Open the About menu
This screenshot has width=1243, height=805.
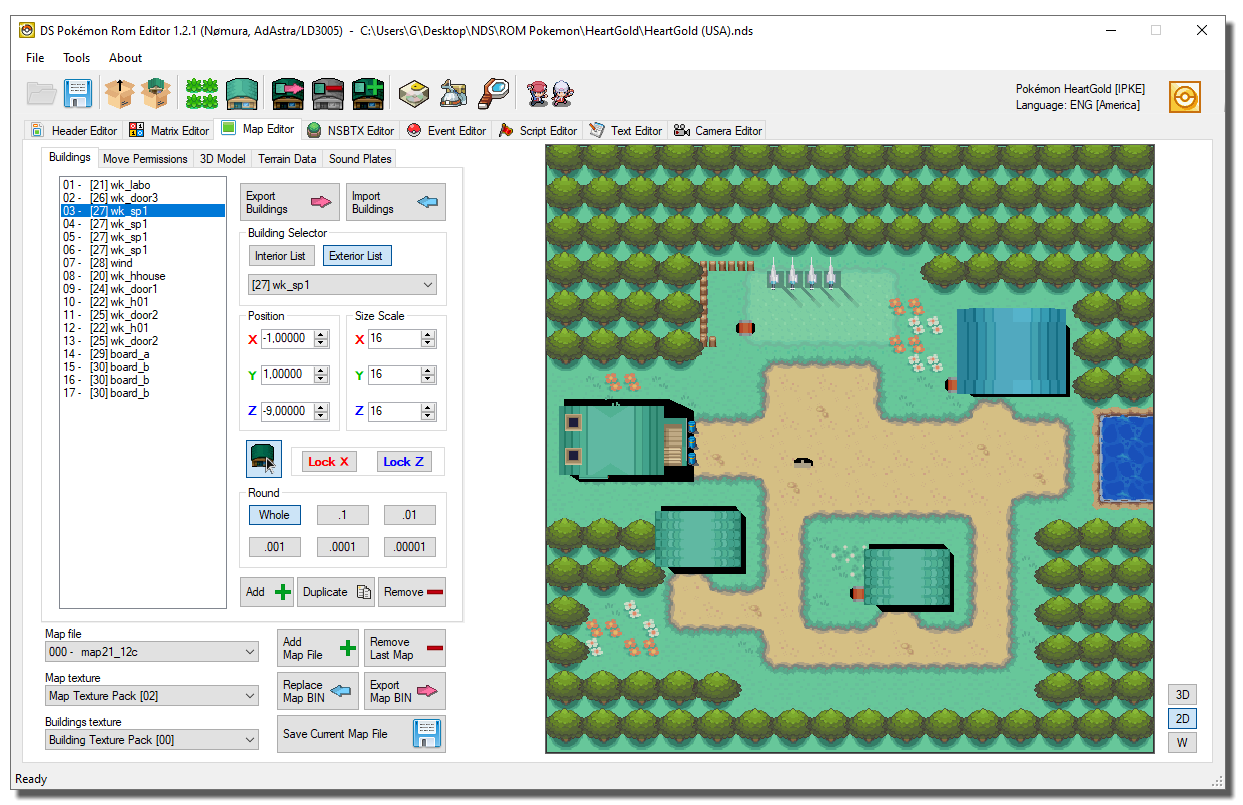point(126,58)
